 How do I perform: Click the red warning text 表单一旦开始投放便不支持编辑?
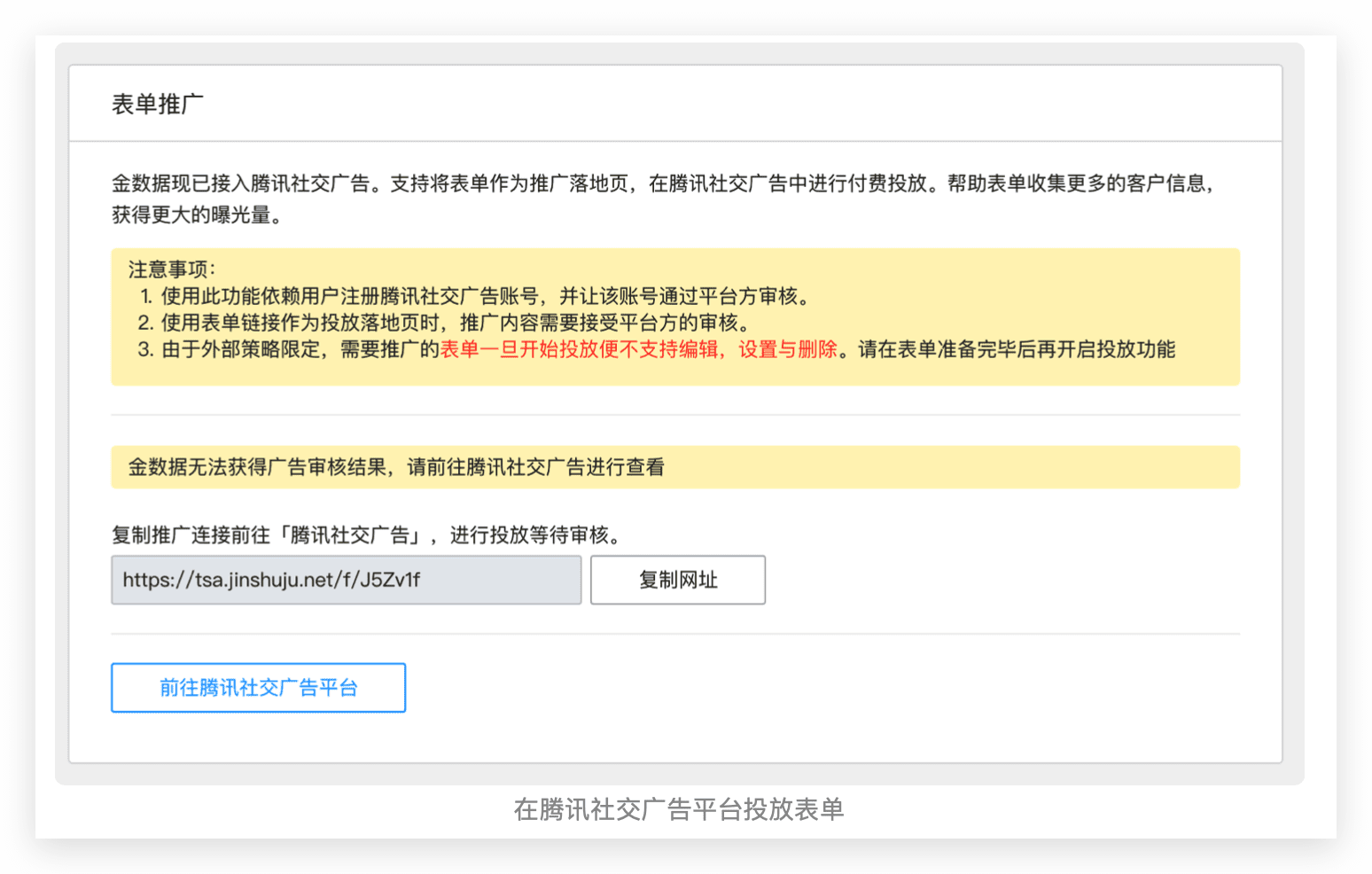point(581,349)
